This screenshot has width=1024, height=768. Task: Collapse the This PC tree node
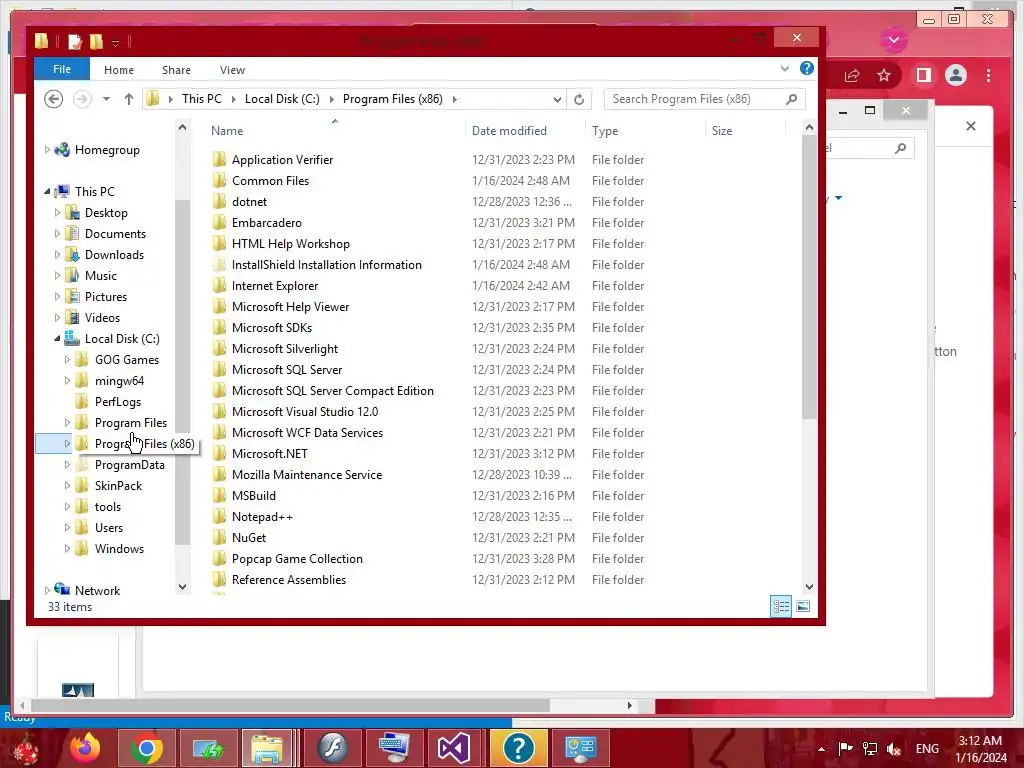click(x=47, y=191)
